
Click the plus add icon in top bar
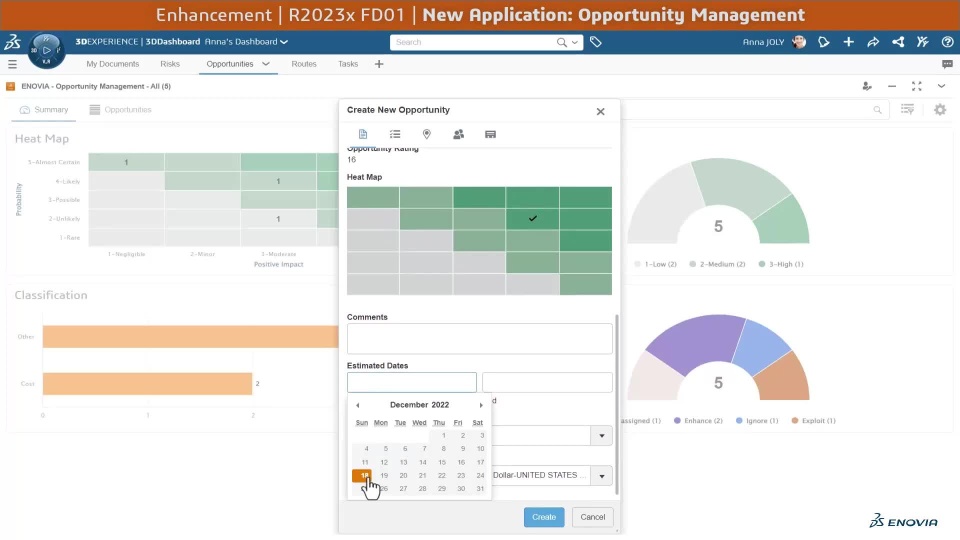coord(849,42)
